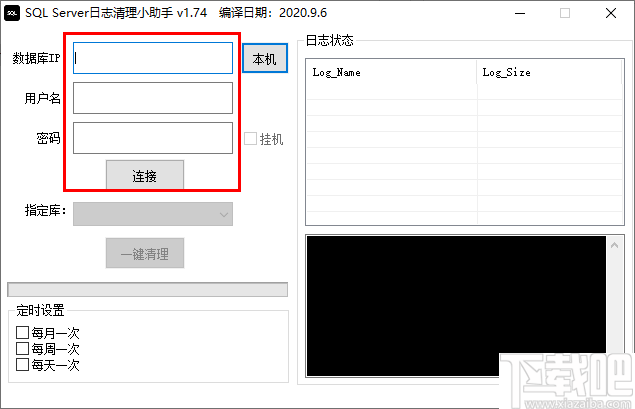Close the SQL Server日志清理小助手 window
This screenshot has height=409, width=635.
[x=611, y=13]
